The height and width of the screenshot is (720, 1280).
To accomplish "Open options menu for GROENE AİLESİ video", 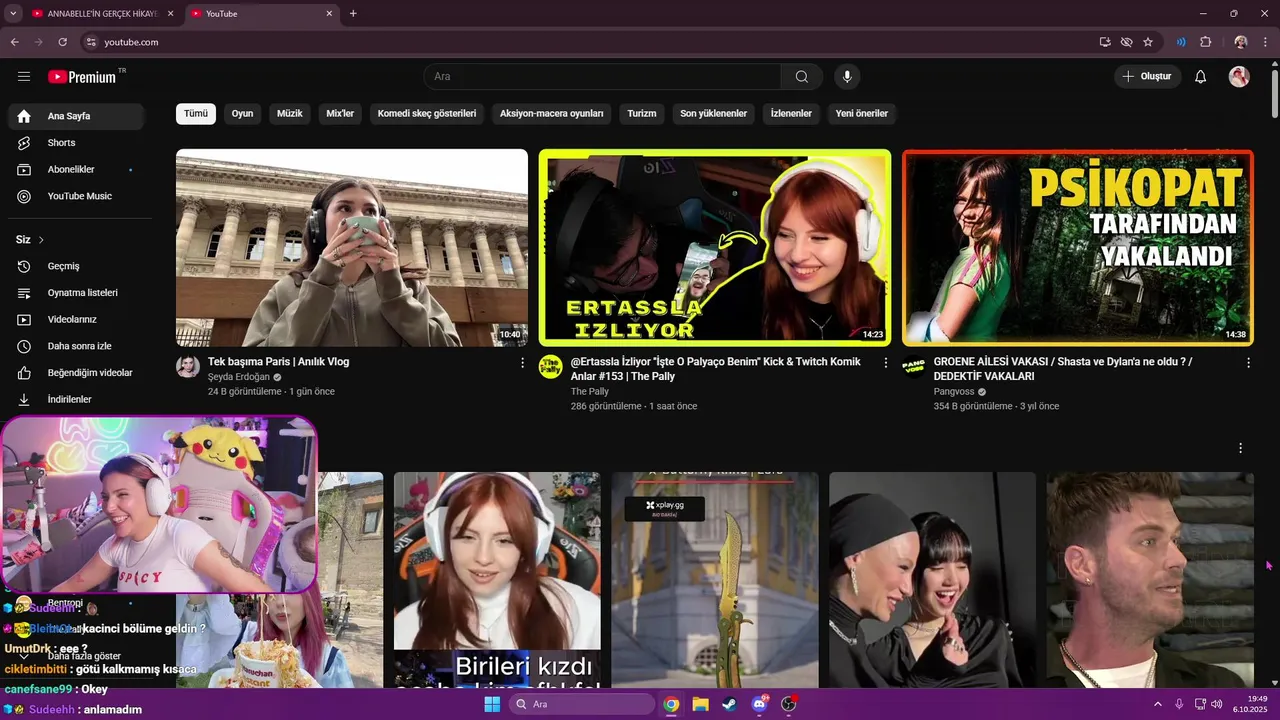I will click(x=1248, y=363).
